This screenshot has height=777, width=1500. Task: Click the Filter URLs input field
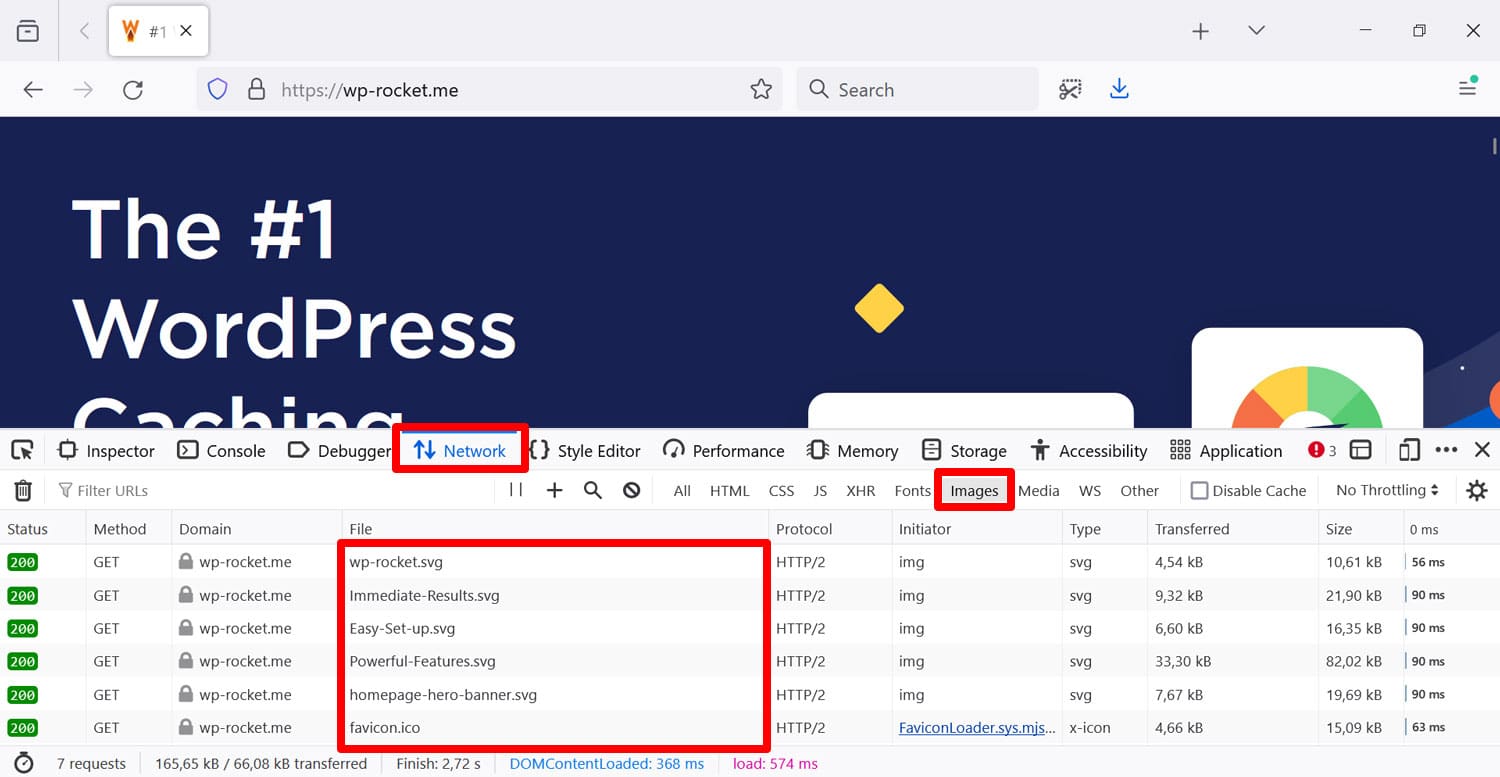tap(270, 491)
